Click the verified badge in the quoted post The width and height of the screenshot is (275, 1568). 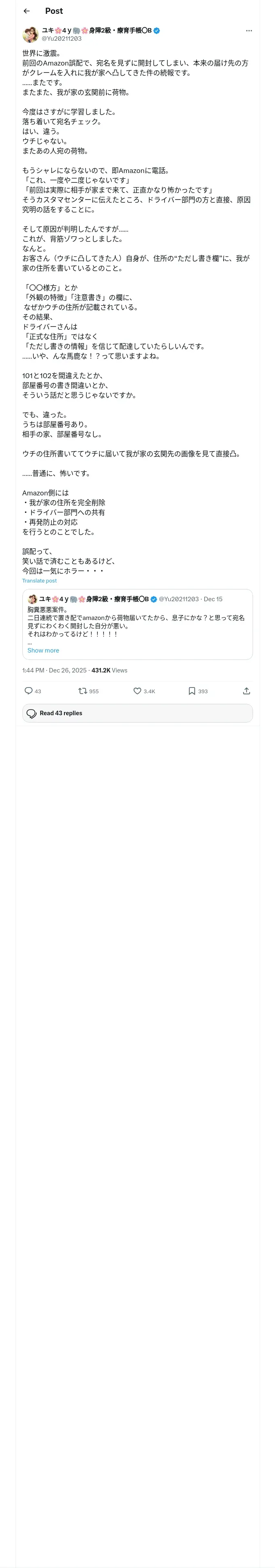[x=154, y=599]
